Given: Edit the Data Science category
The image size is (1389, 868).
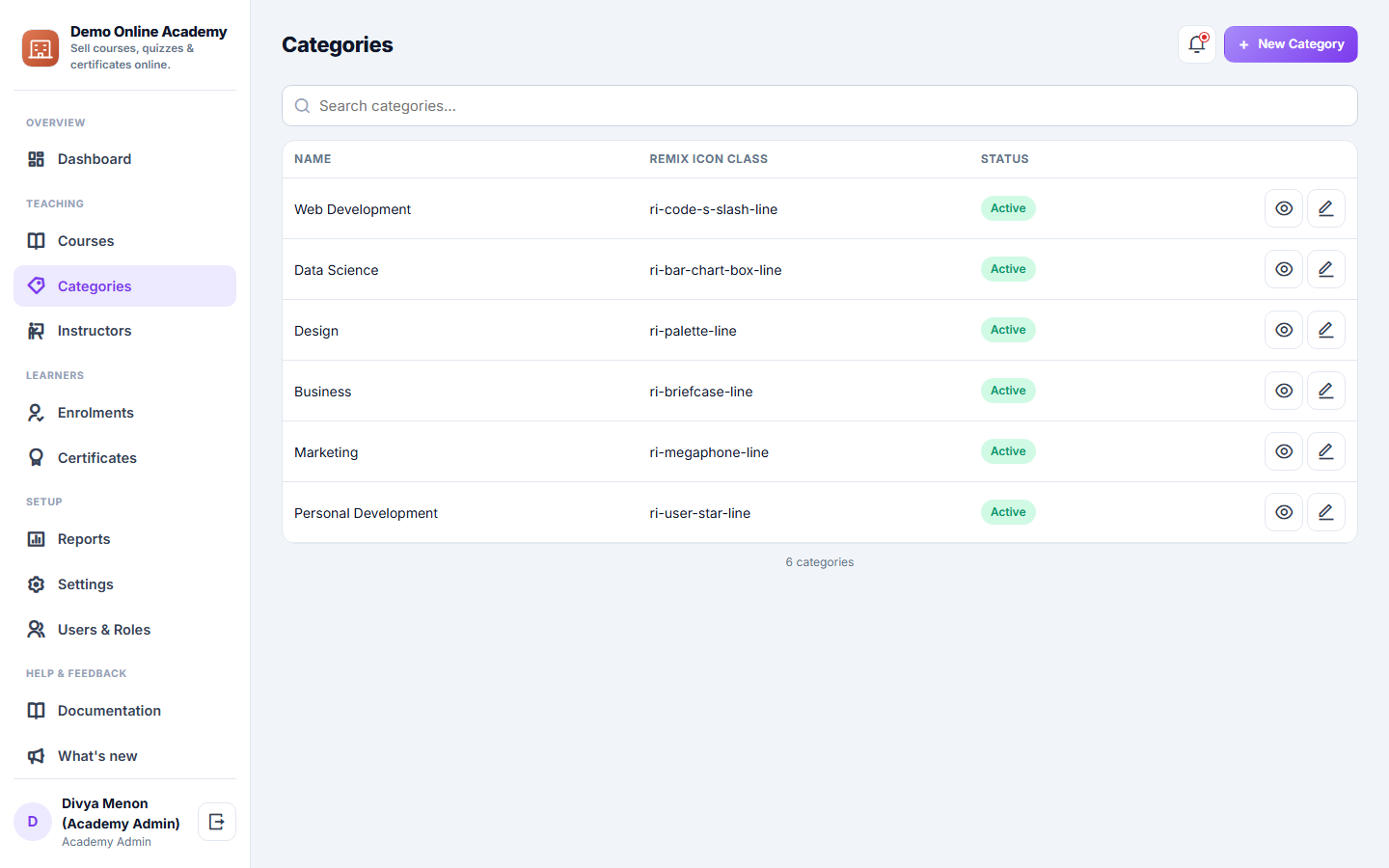Looking at the screenshot, I should click(x=1326, y=269).
